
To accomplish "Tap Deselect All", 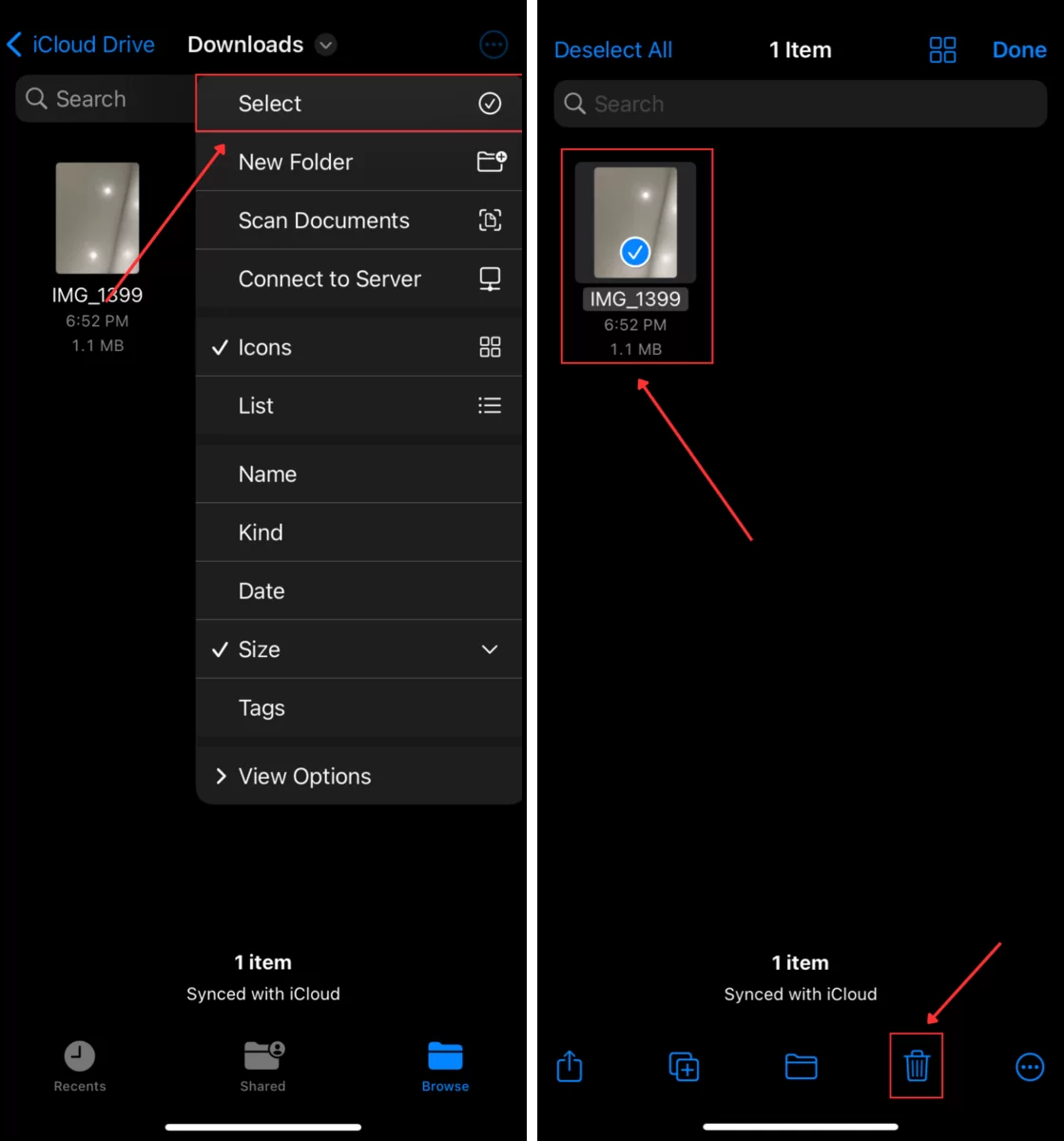I will point(613,50).
